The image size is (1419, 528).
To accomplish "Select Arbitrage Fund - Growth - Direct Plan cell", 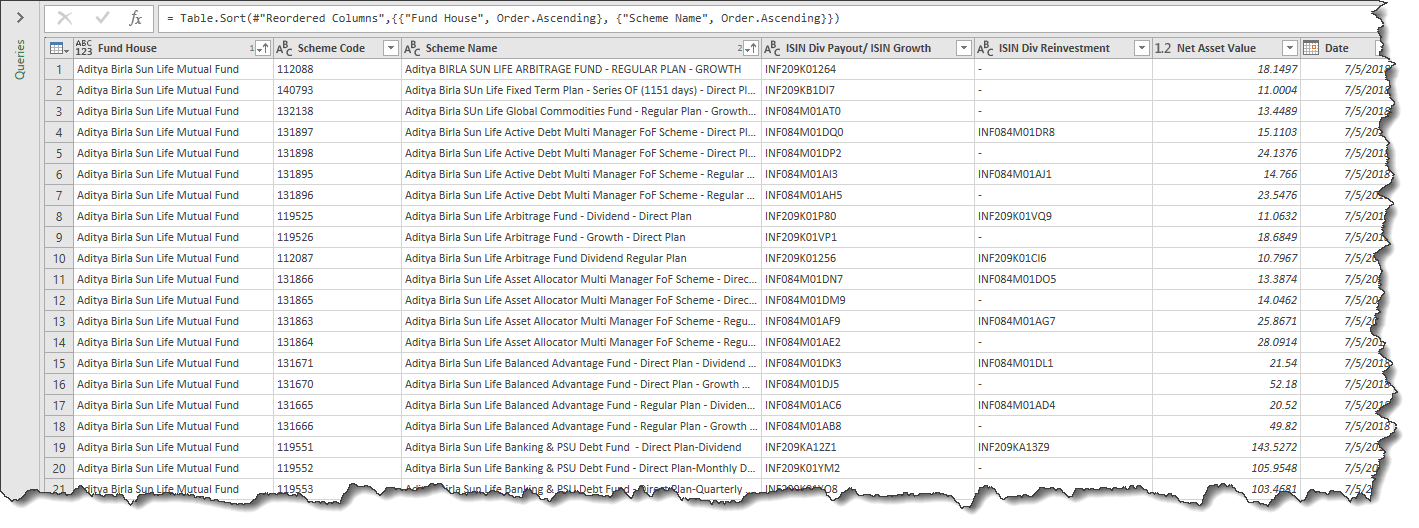I will 581,237.
